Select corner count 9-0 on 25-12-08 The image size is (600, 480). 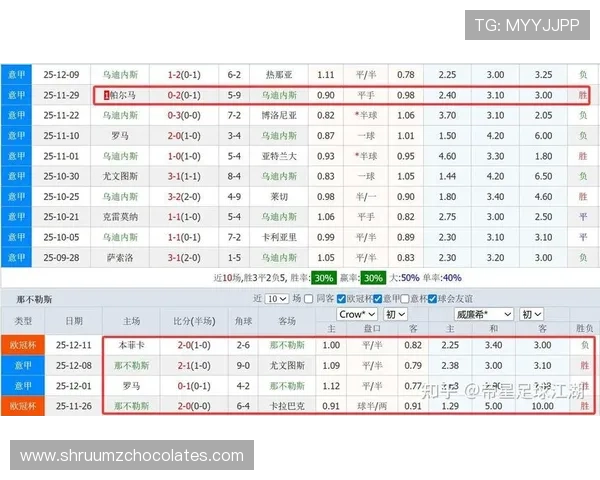coord(243,366)
